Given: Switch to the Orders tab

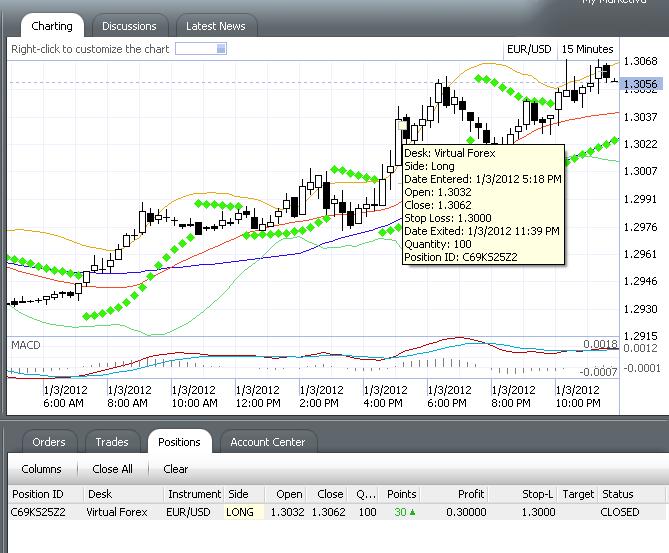Looking at the screenshot, I should coord(49,442).
